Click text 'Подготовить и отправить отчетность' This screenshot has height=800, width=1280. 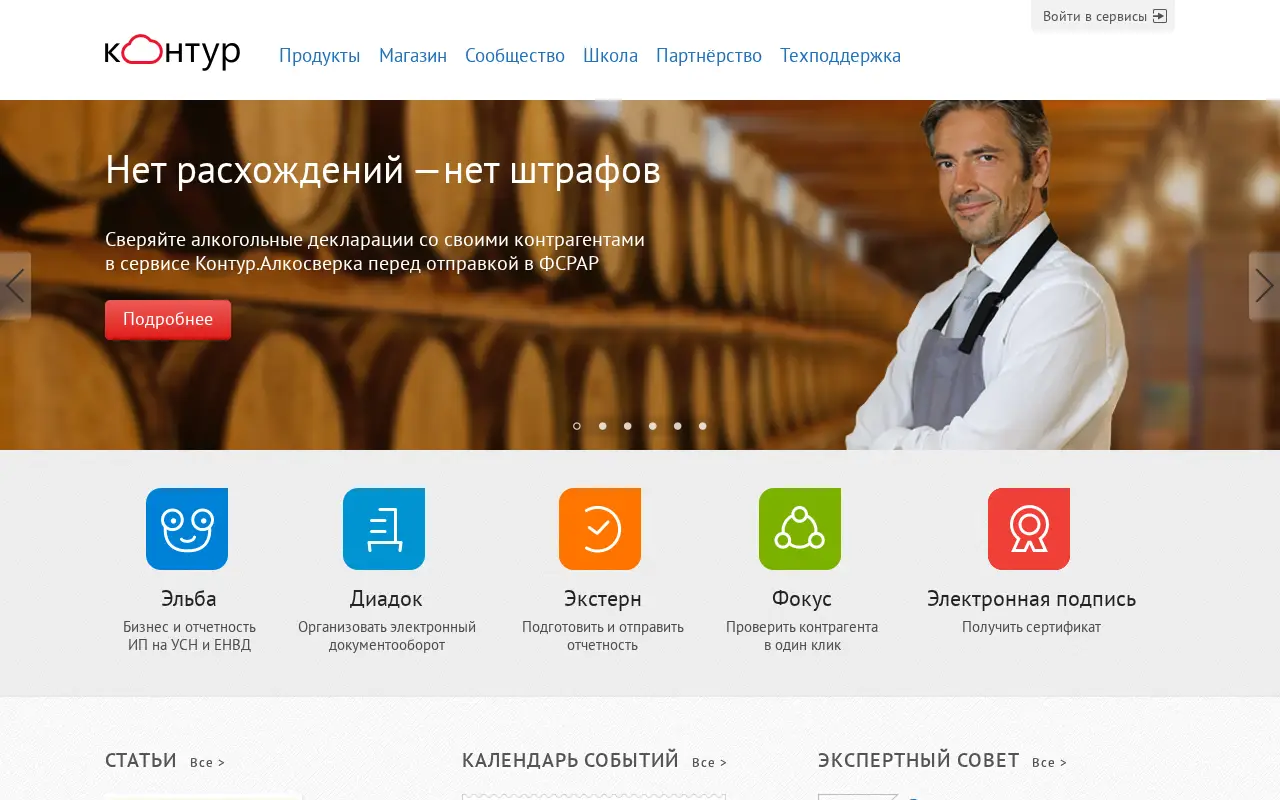pyautogui.click(x=603, y=636)
